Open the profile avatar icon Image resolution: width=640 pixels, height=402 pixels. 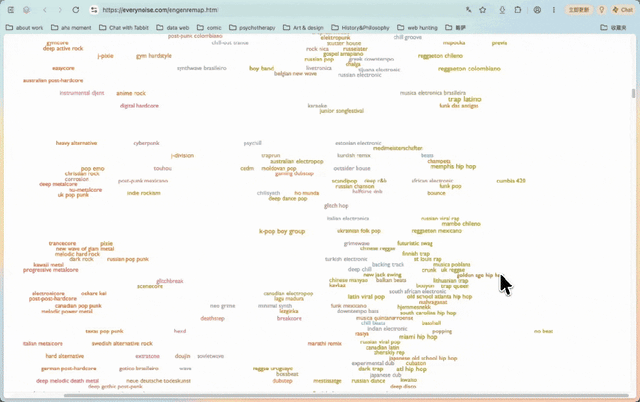coord(537,10)
